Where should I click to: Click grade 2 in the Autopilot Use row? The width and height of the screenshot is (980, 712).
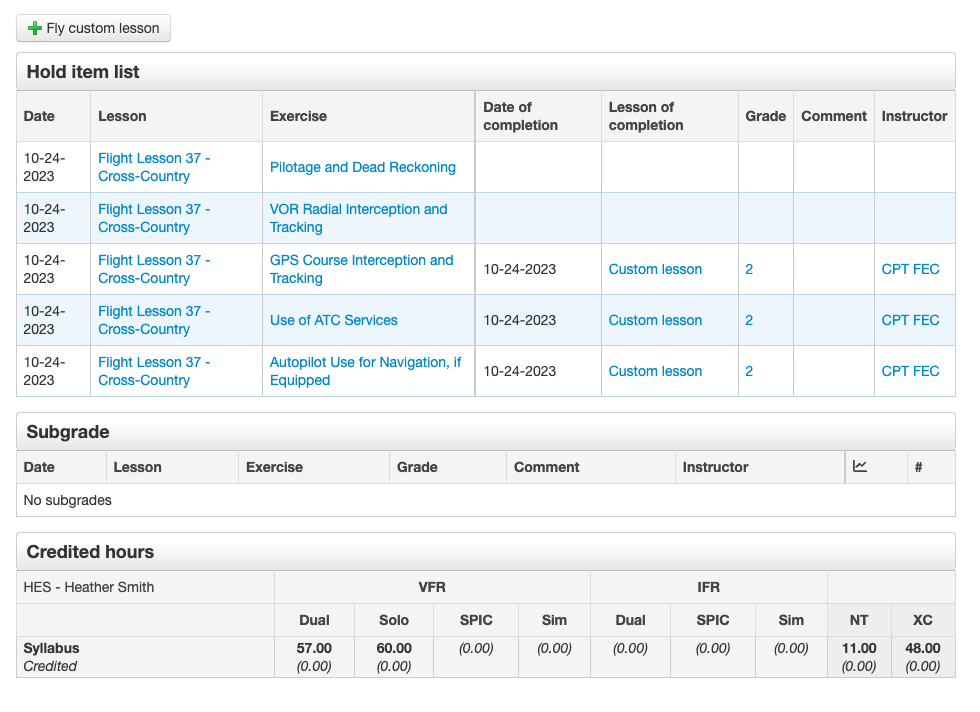click(x=749, y=371)
